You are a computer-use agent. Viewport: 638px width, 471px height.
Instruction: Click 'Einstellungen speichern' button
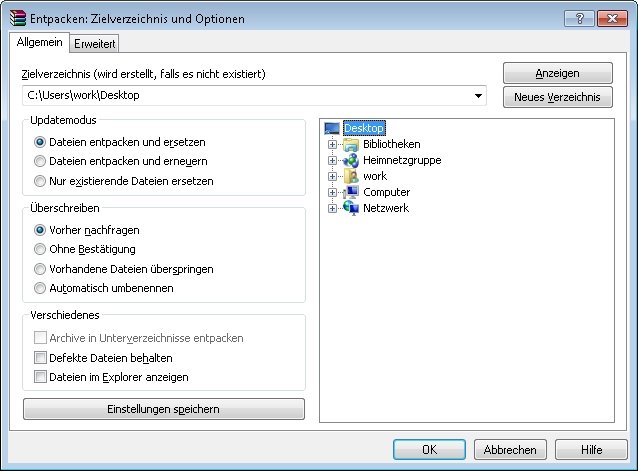[164, 409]
